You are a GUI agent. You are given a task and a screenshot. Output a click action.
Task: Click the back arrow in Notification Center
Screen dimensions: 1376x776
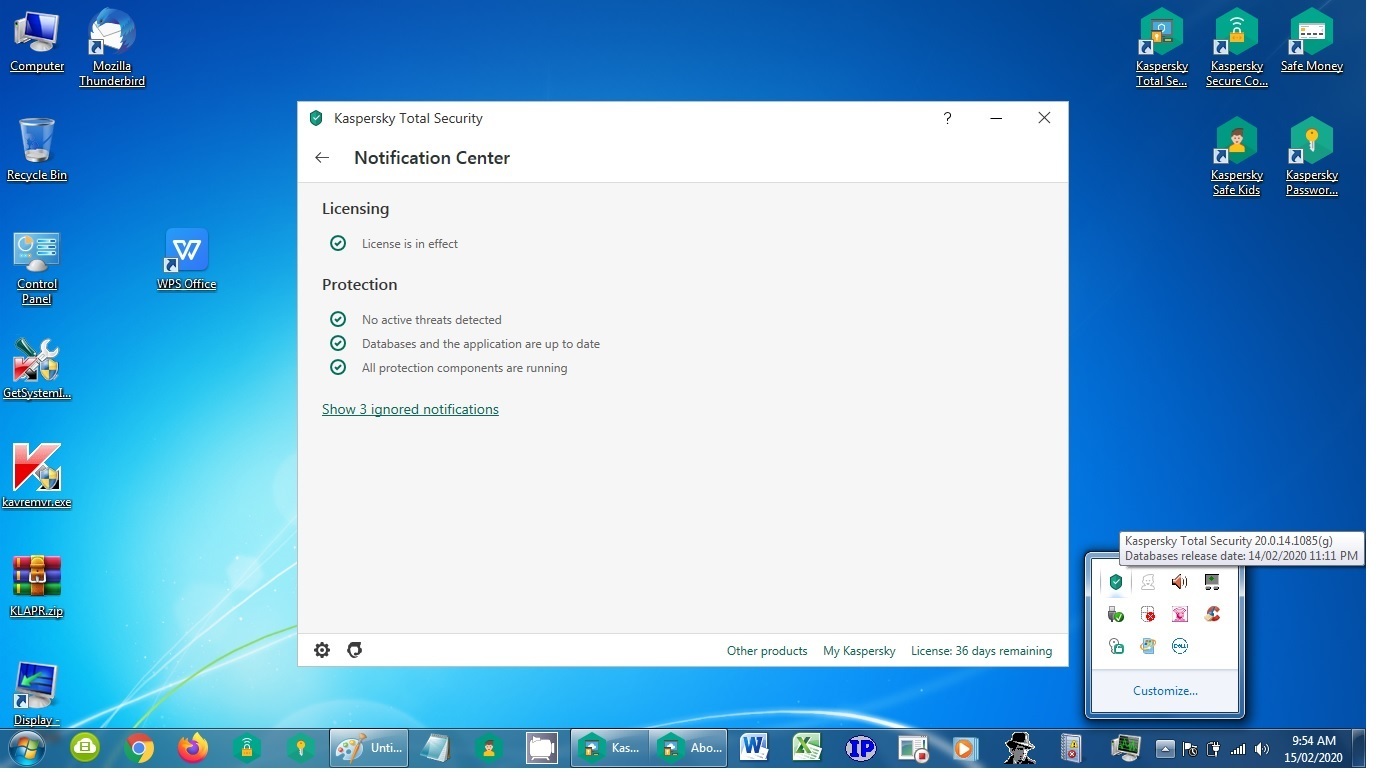click(x=322, y=158)
